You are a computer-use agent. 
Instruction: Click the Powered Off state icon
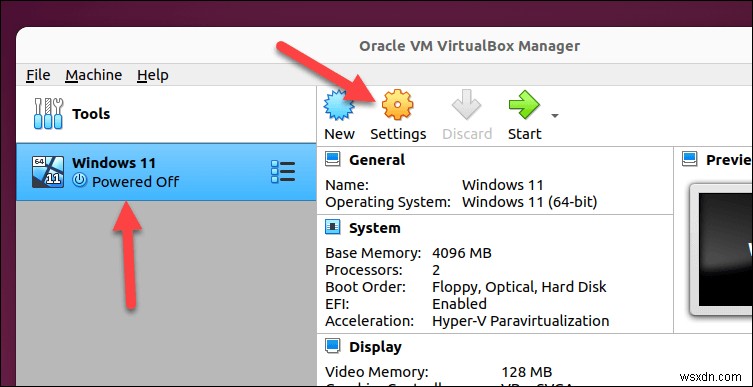[80, 181]
